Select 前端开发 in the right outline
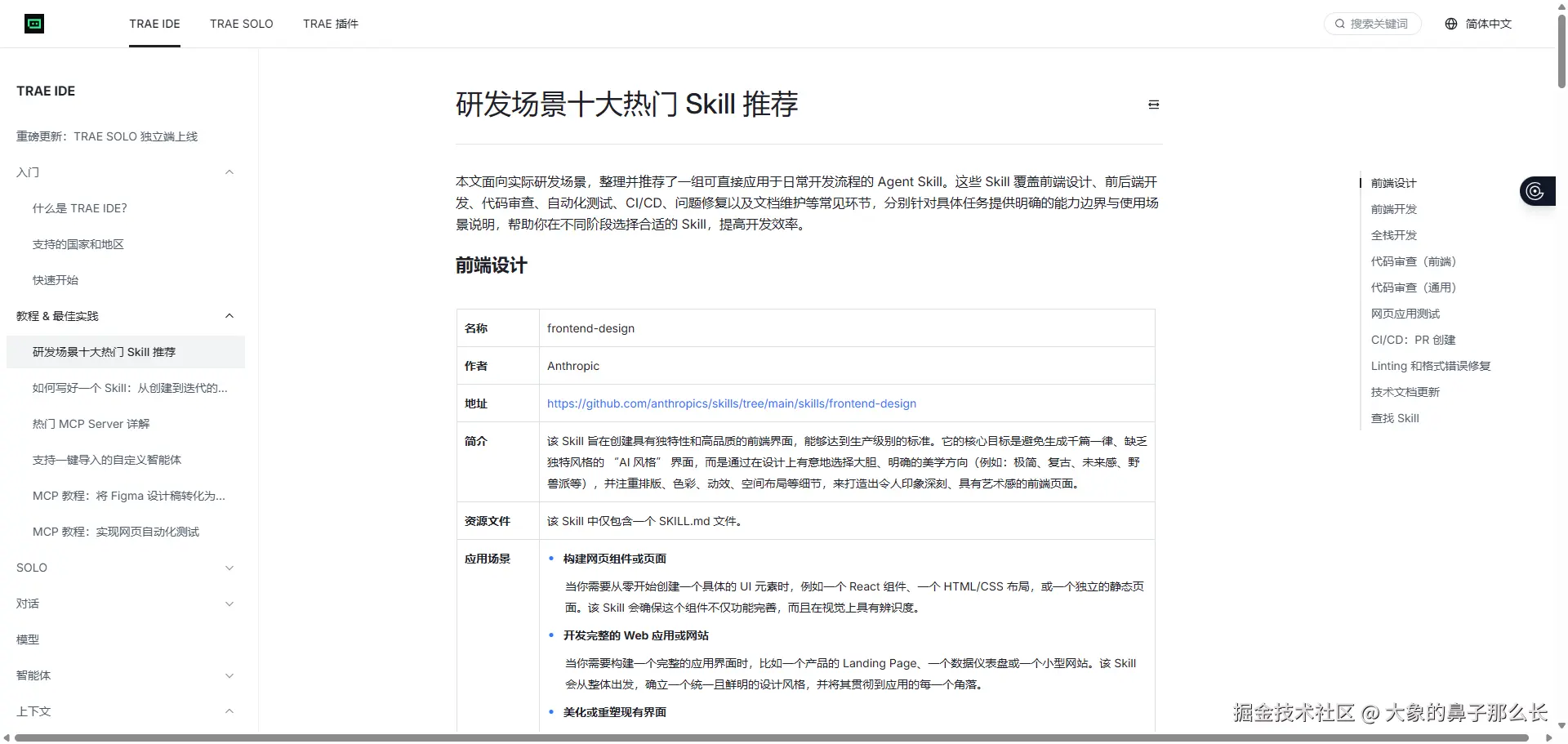The width and height of the screenshot is (1568, 744). 1395,209
